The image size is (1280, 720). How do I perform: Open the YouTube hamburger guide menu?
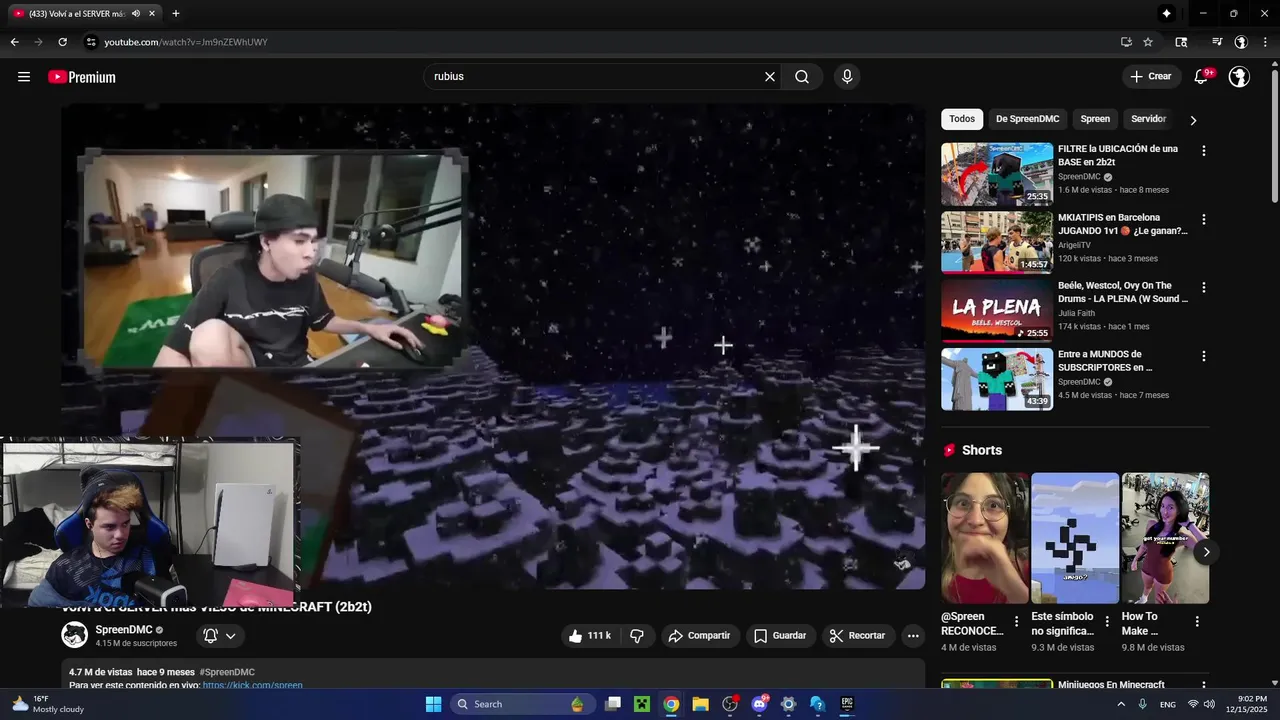24,77
